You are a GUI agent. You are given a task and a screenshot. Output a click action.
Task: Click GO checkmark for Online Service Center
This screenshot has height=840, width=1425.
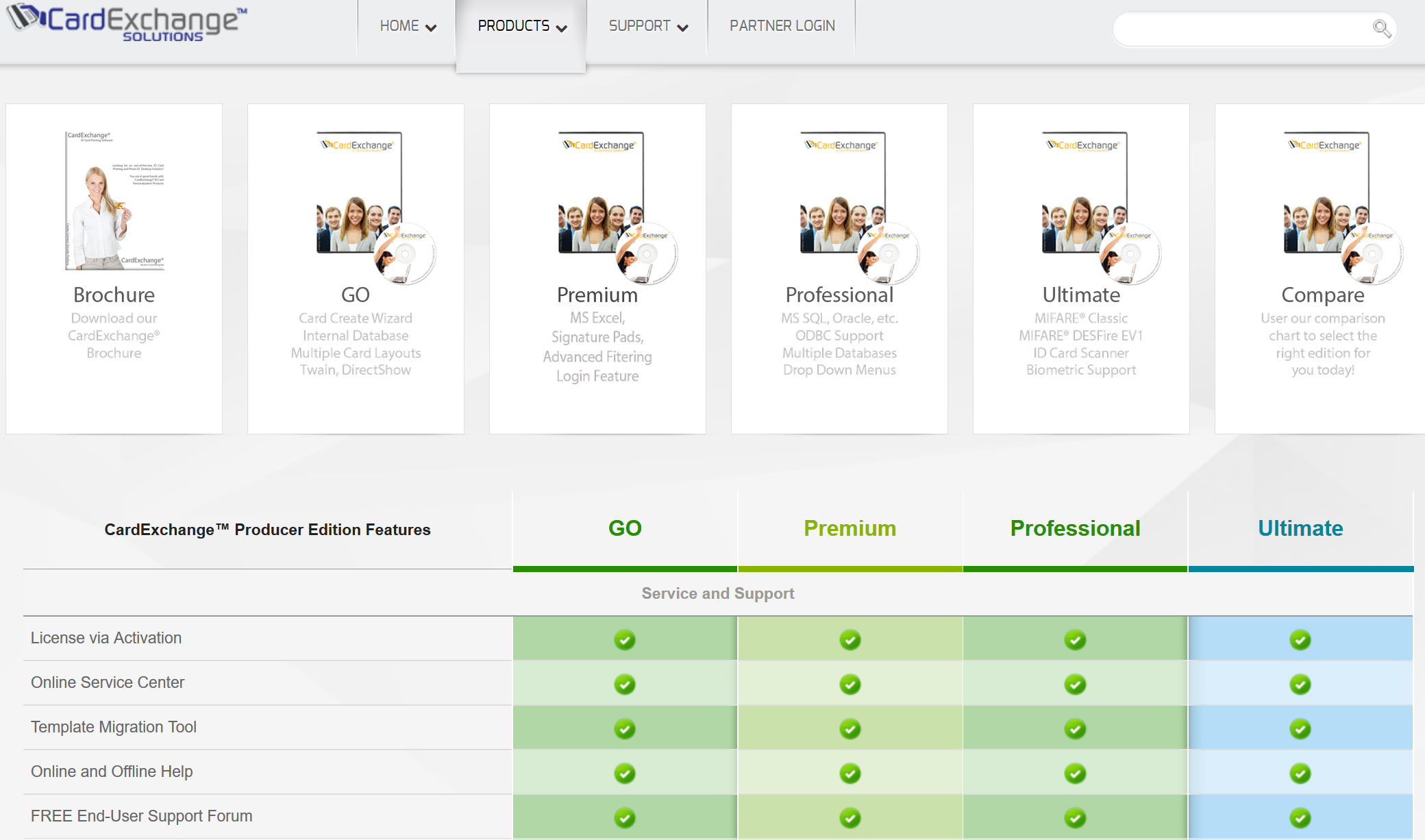625,684
